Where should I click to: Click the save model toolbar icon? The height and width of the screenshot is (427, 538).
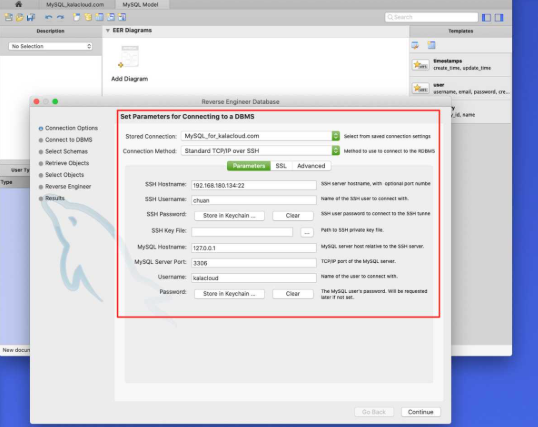point(31,17)
